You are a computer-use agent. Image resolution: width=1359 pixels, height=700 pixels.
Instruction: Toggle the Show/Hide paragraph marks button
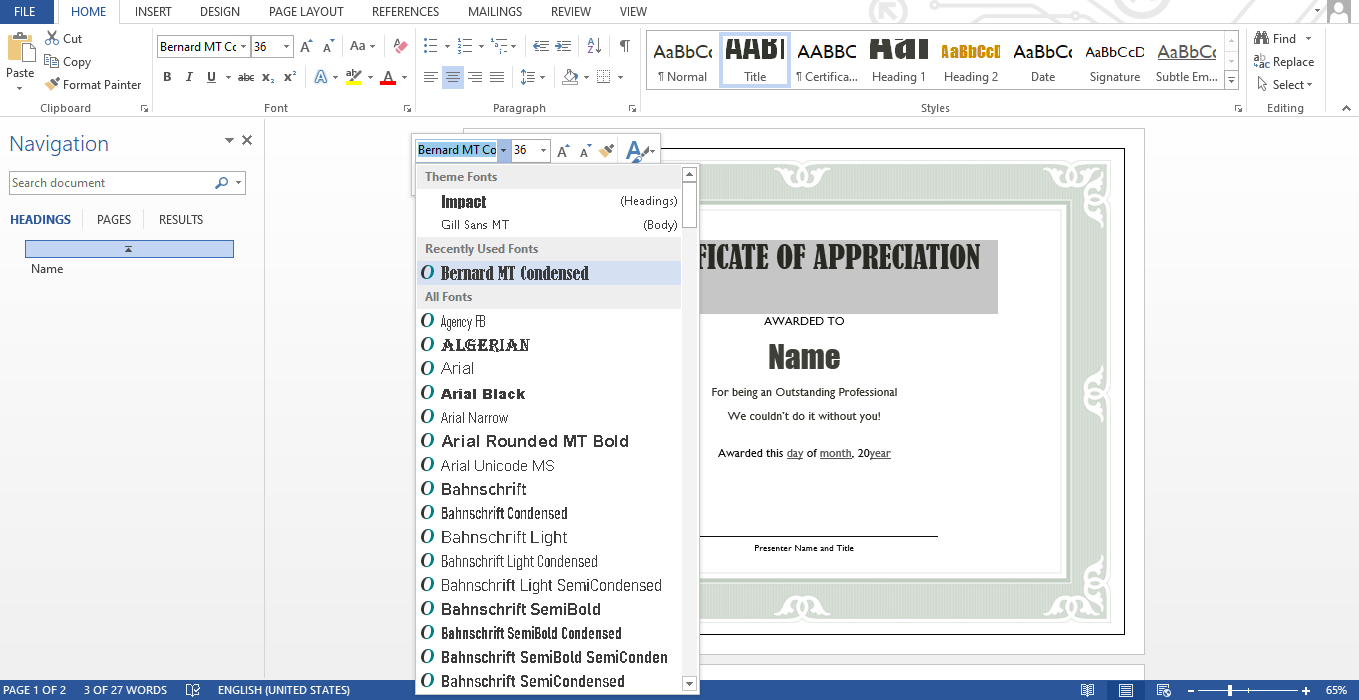point(624,46)
